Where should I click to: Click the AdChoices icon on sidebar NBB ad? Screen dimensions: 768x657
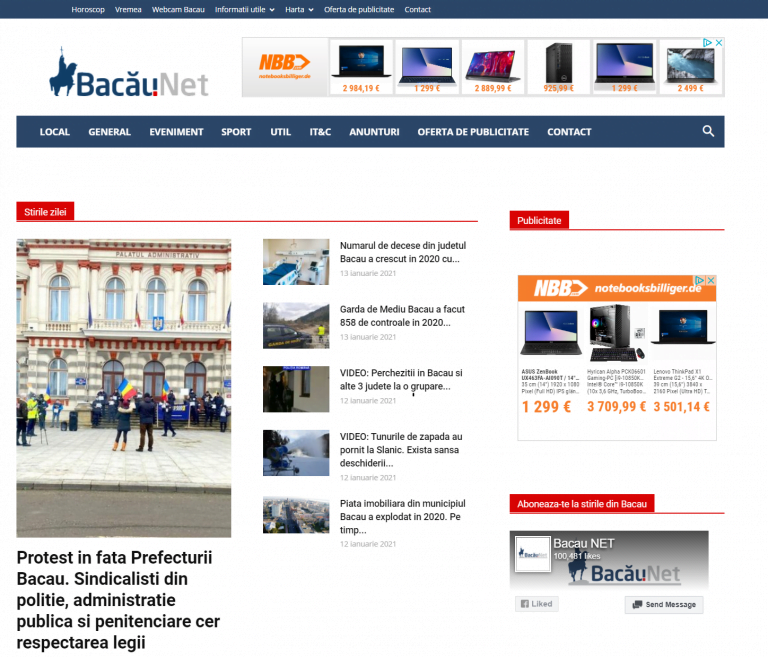click(699, 280)
